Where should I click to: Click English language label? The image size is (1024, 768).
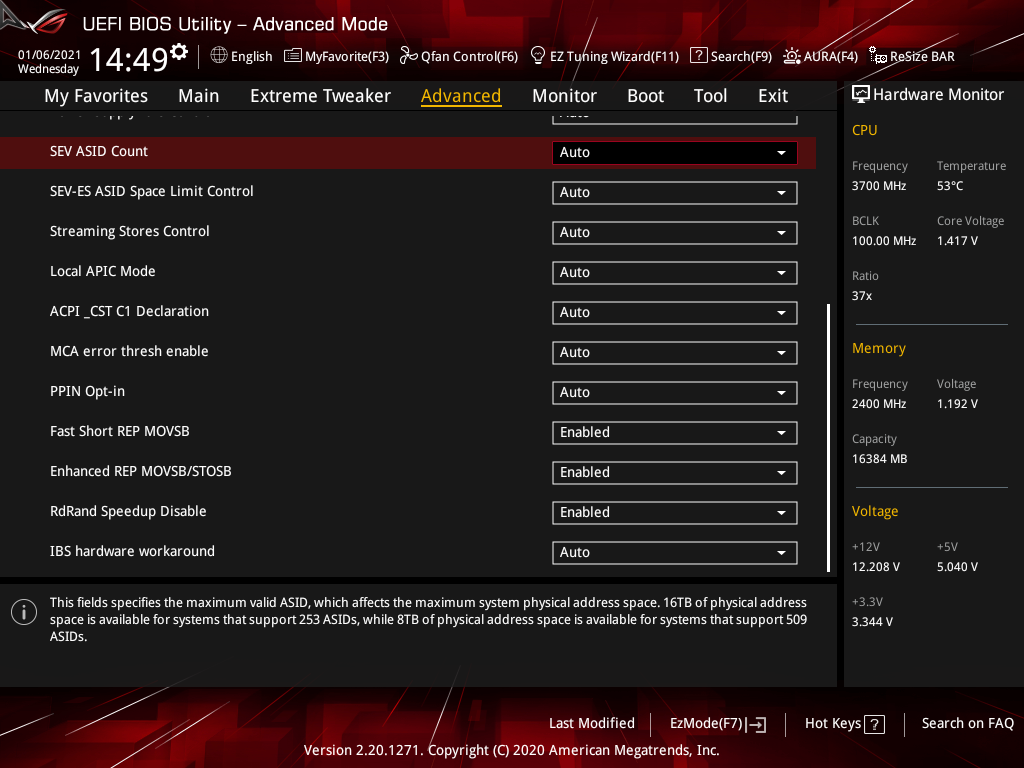(x=251, y=56)
